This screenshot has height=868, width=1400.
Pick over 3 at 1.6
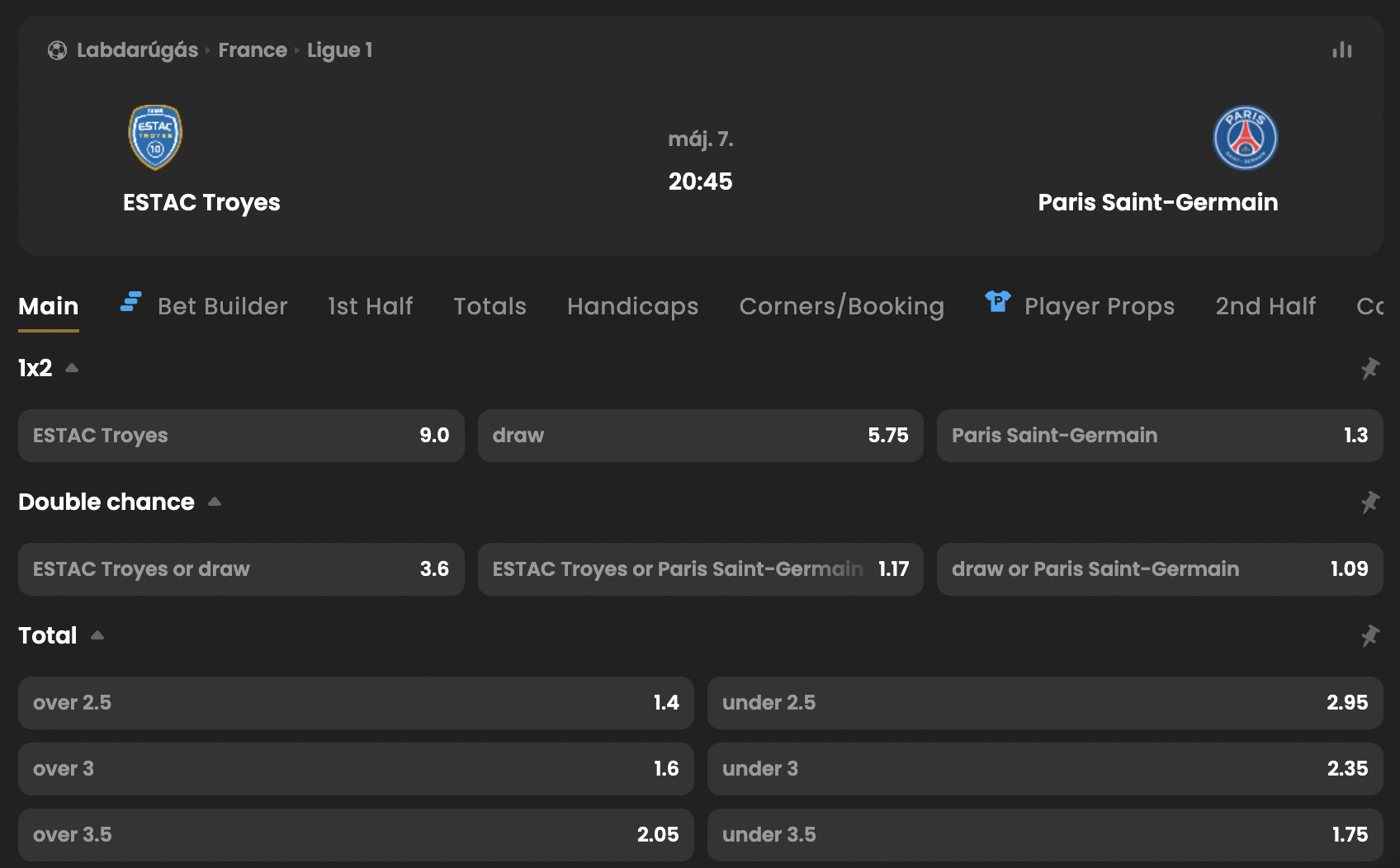point(356,769)
